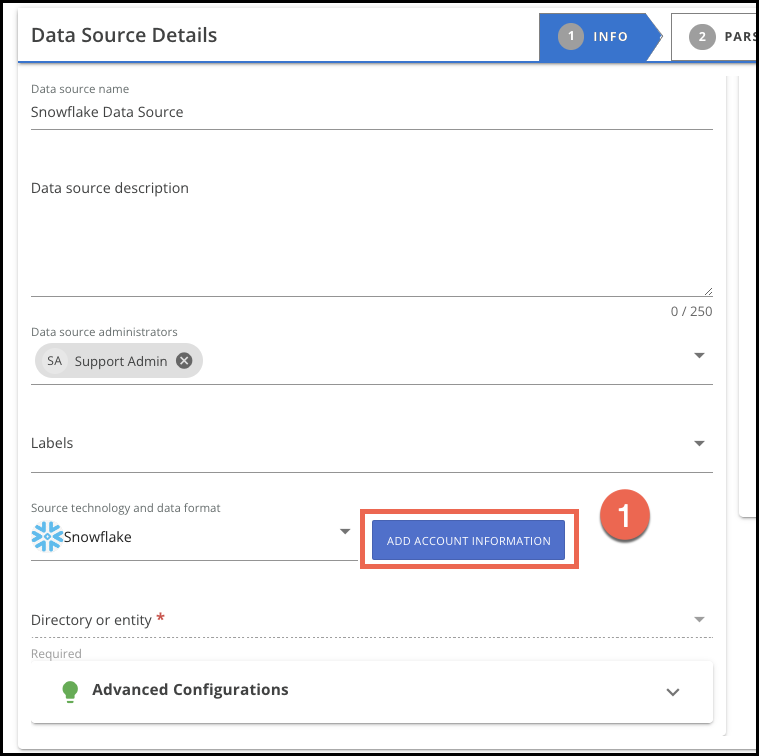Click the step 1 number circle

click(x=570, y=37)
